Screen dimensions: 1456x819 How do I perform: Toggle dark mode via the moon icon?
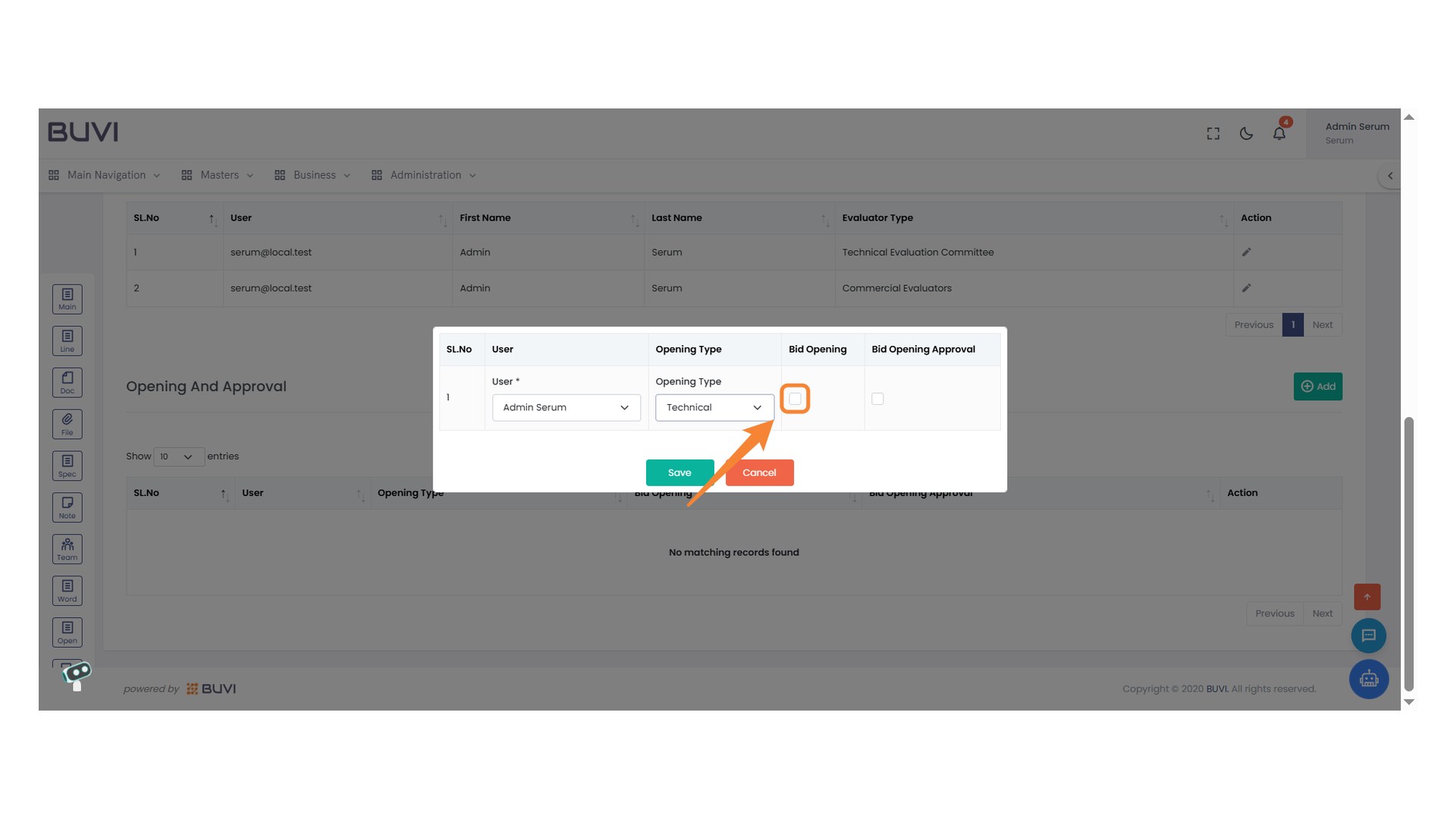[x=1246, y=133]
